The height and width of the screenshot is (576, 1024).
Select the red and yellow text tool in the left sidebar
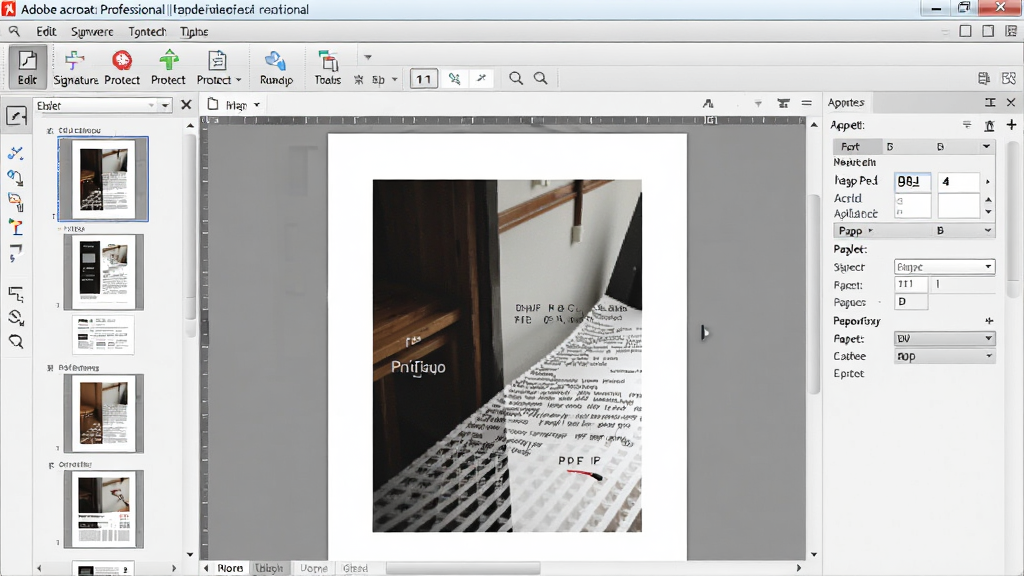(x=16, y=227)
